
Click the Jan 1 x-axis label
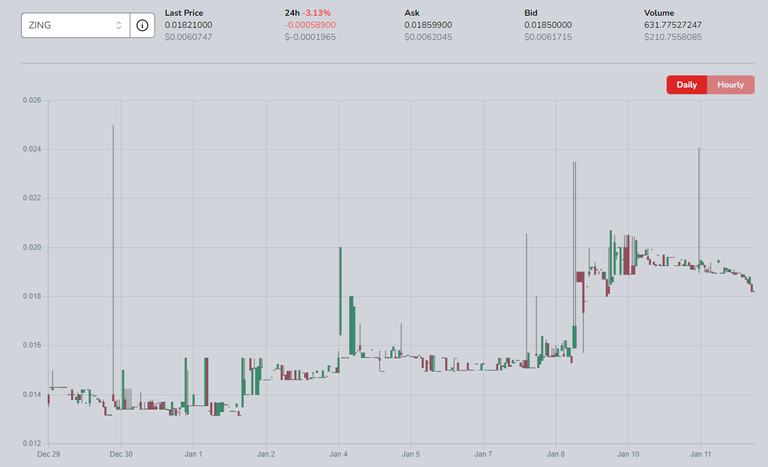pos(193,454)
